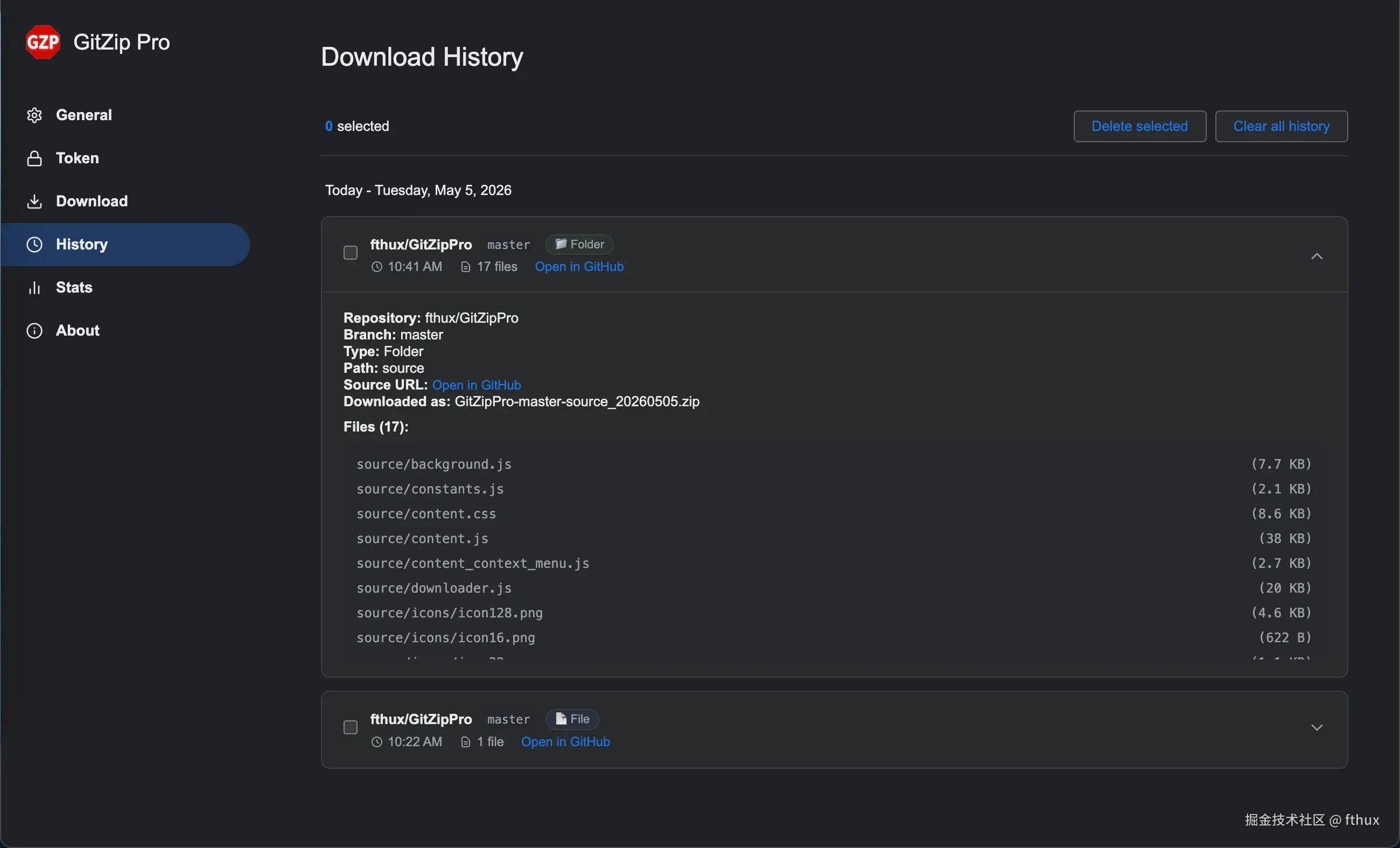Image resolution: width=1400 pixels, height=848 pixels.
Task: Click the folder icon in Folder badge
Action: (x=561, y=244)
